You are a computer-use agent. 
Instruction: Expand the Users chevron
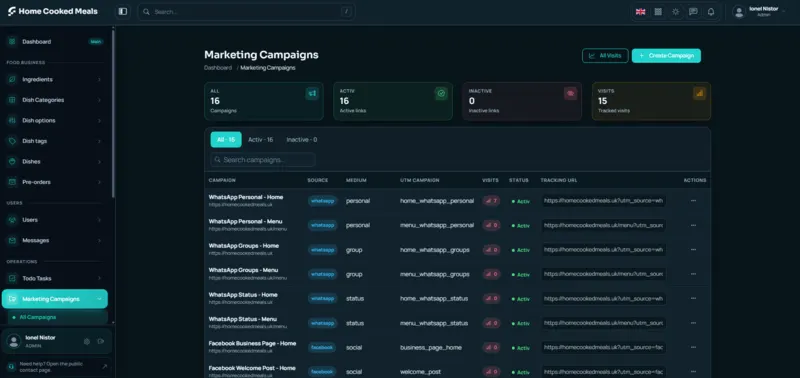point(99,220)
